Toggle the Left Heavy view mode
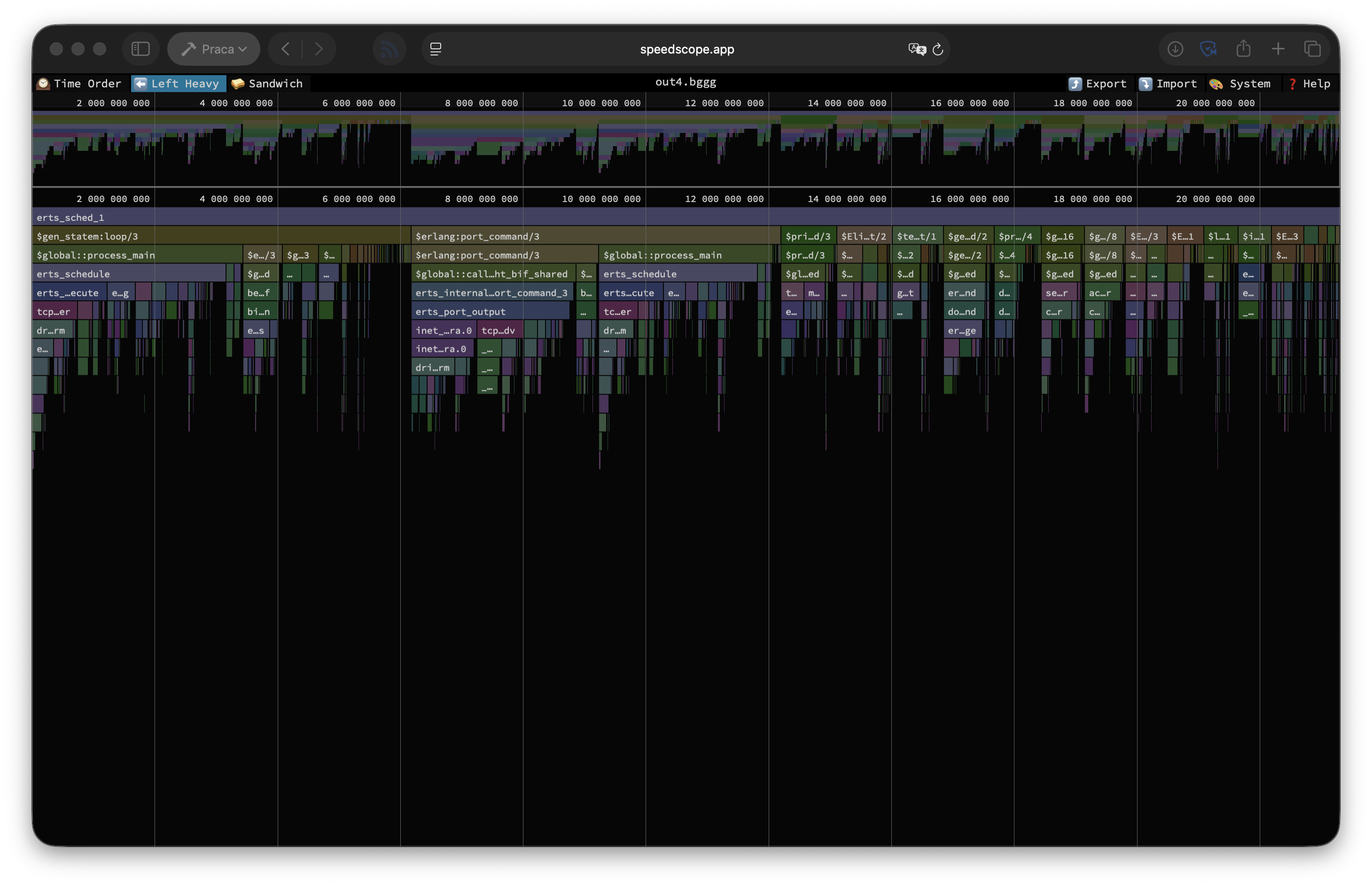This screenshot has height=886, width=1372. tap(178, 84)
